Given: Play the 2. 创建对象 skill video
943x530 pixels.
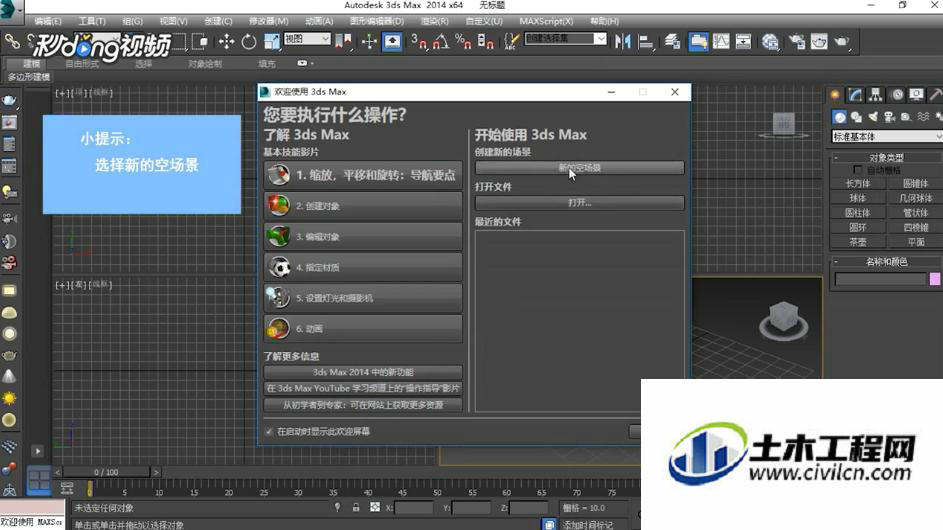Looking at the screenshot, I should [363, 206].
